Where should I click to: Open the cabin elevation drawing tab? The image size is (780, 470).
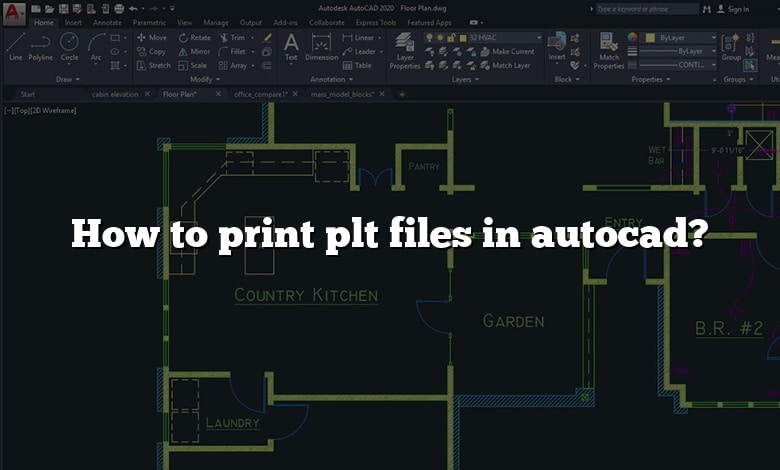(115, 94)
